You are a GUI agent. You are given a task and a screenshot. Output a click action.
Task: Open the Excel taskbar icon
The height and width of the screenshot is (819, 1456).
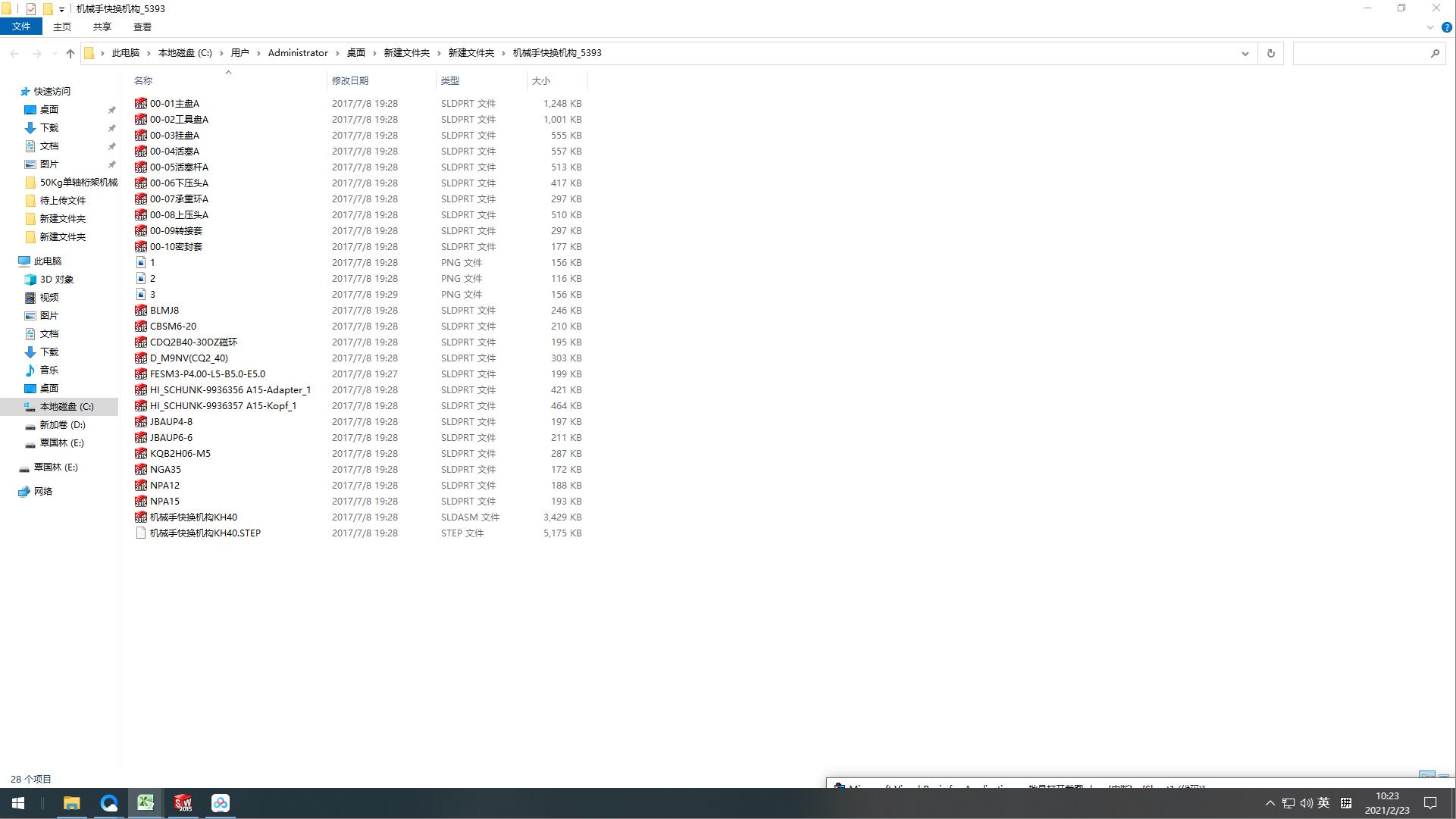pos(146,803)
